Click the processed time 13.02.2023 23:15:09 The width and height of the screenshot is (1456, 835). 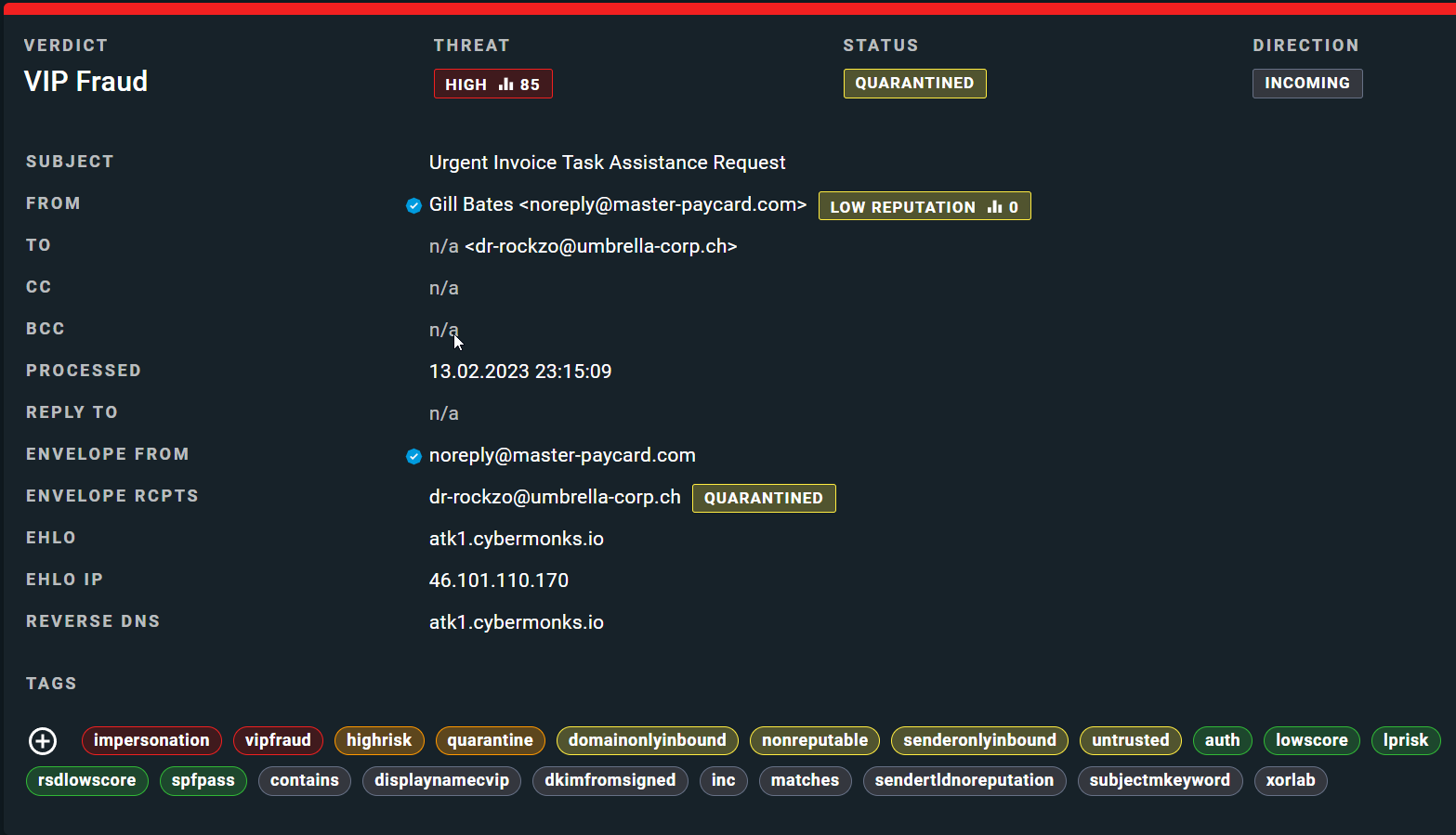pyautogui.click(x=520, y=372)
